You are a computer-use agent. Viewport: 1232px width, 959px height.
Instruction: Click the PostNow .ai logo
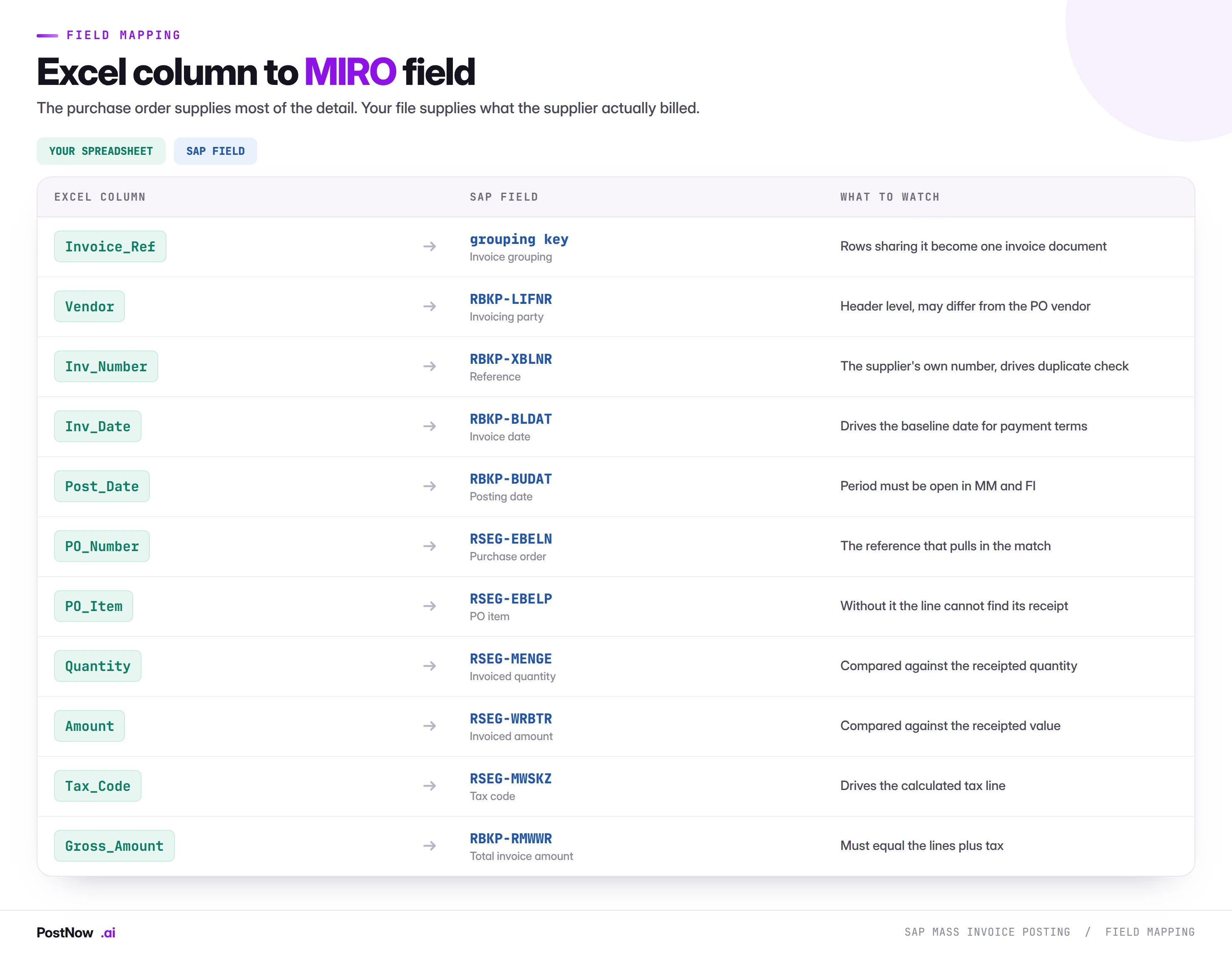click(x=76, y=932)
